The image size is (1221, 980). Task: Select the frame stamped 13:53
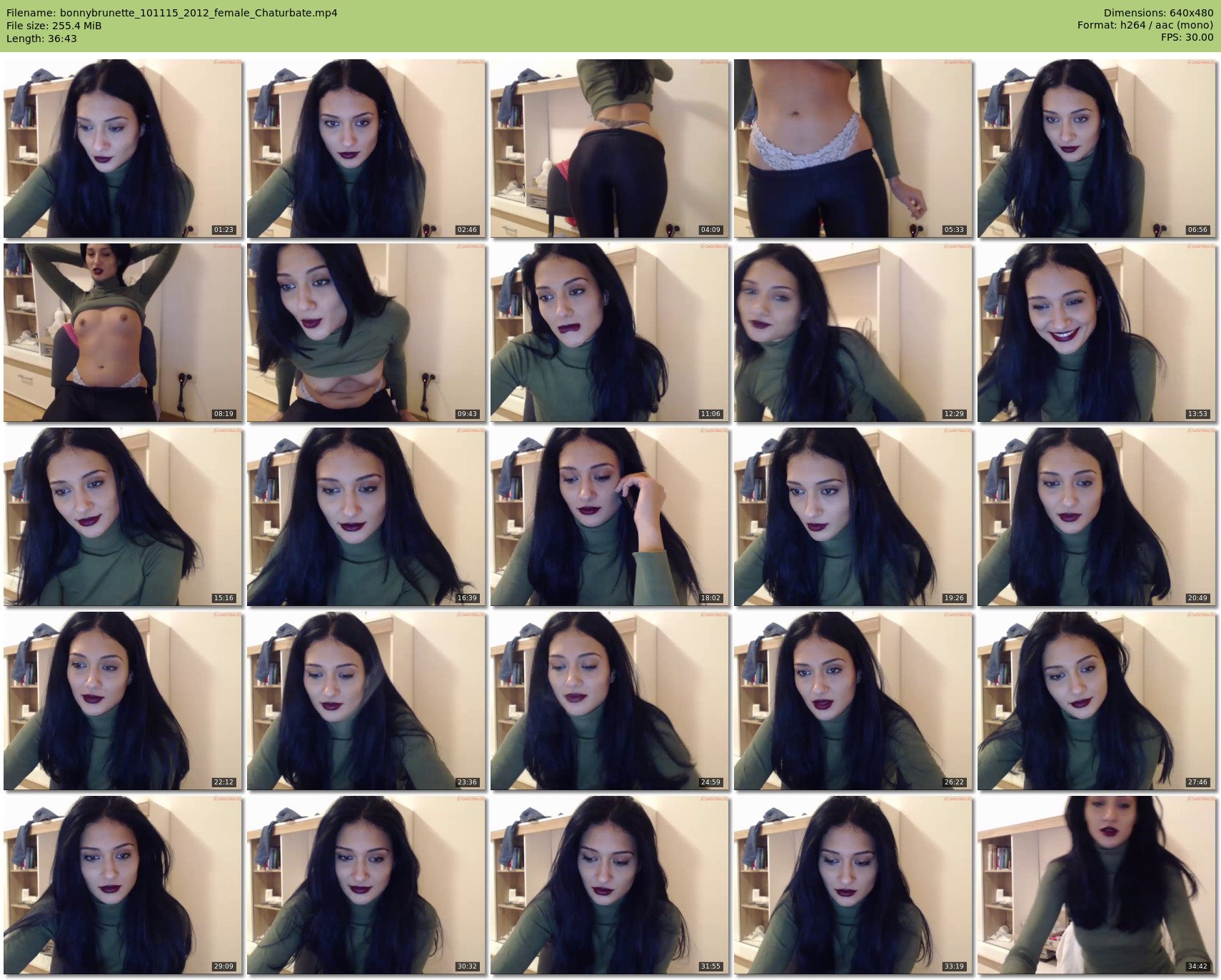tap(1097, 333)
